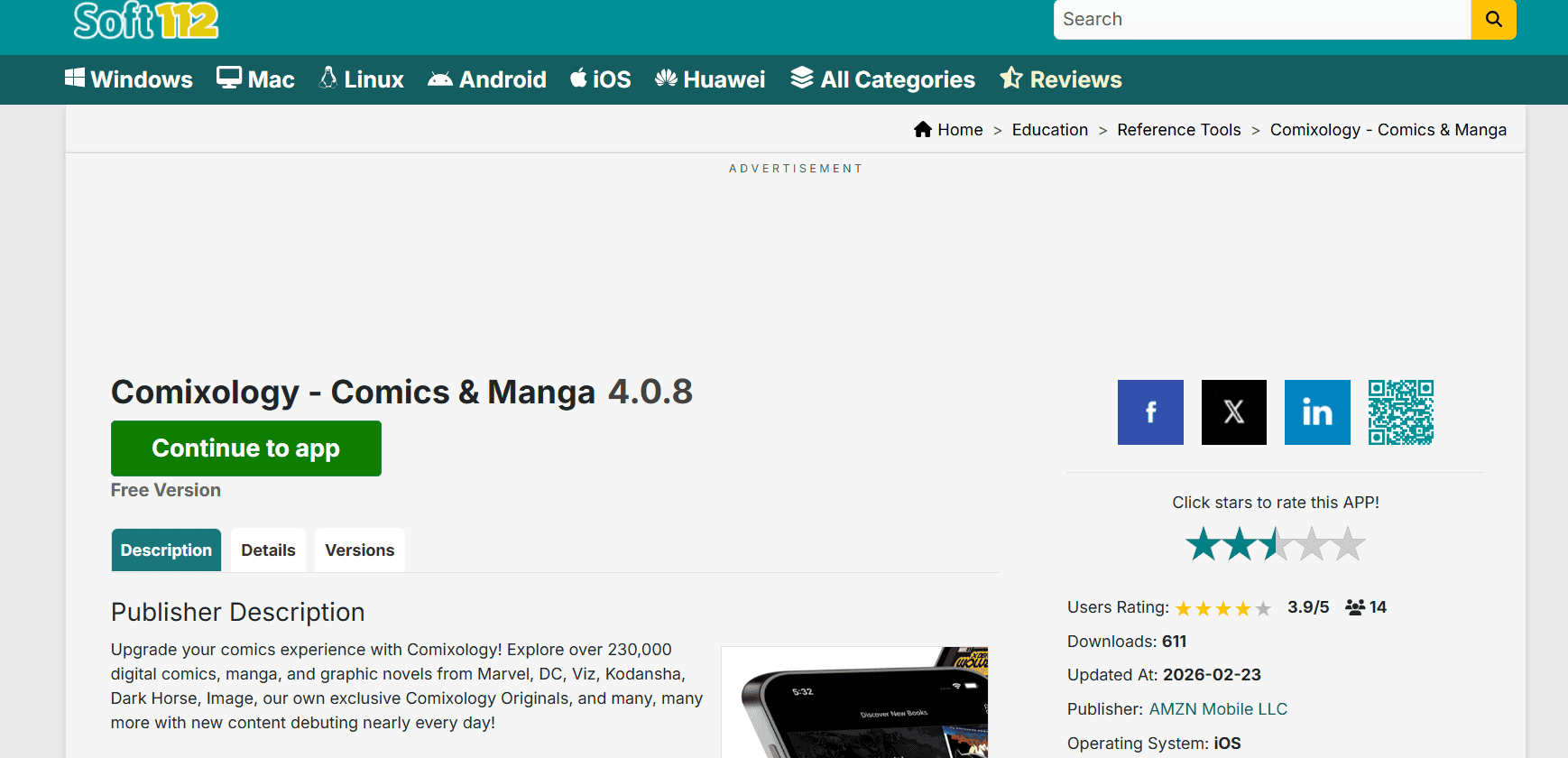The height and width of the screenshot is (758, 1568).
Task: Rate the app five stars
Action: pyautogui.click(x=1348, y=544)
